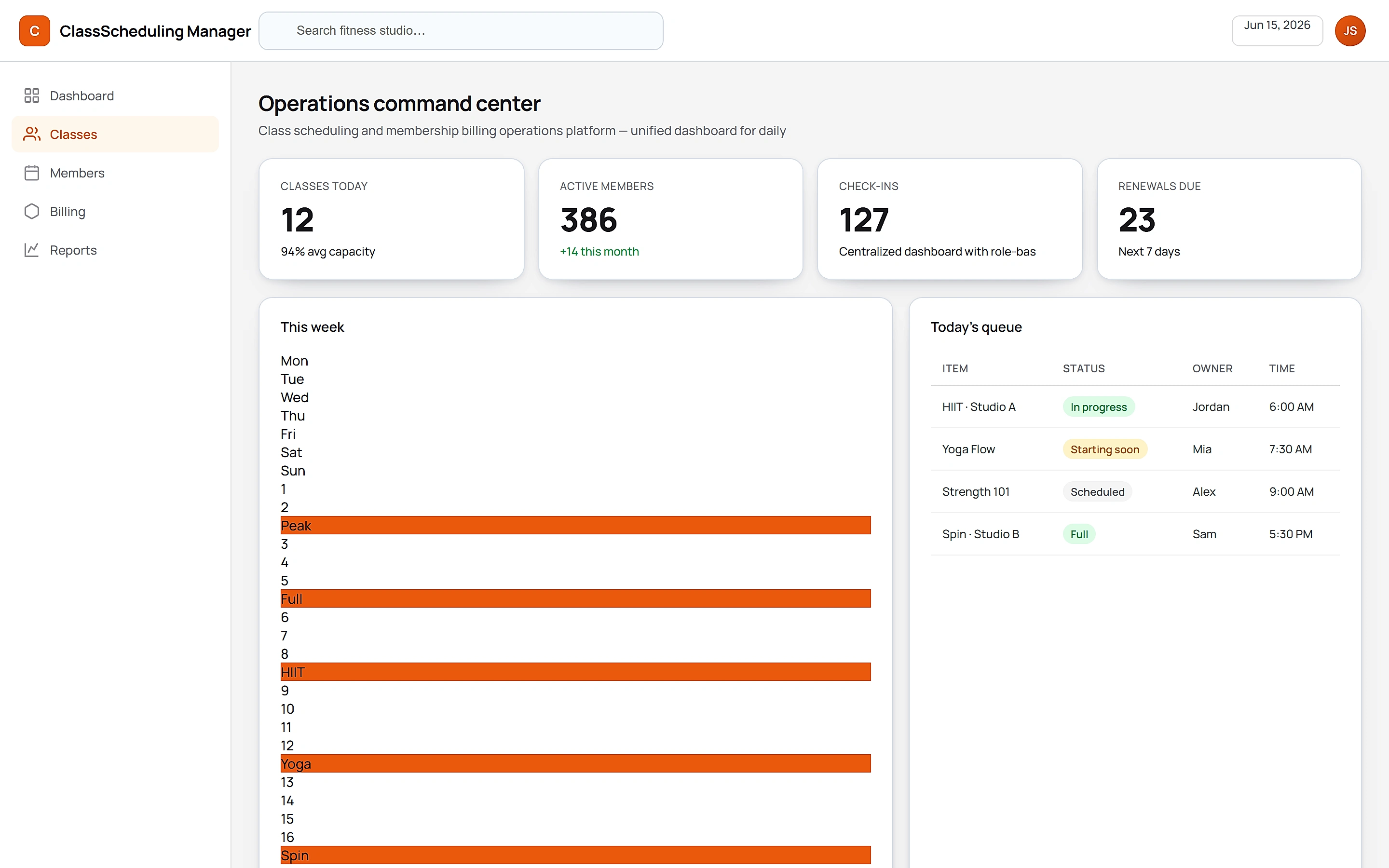Click the Scheduled status badge
The height and width of the screenshot is (868, 1389).
[1097, 492]
